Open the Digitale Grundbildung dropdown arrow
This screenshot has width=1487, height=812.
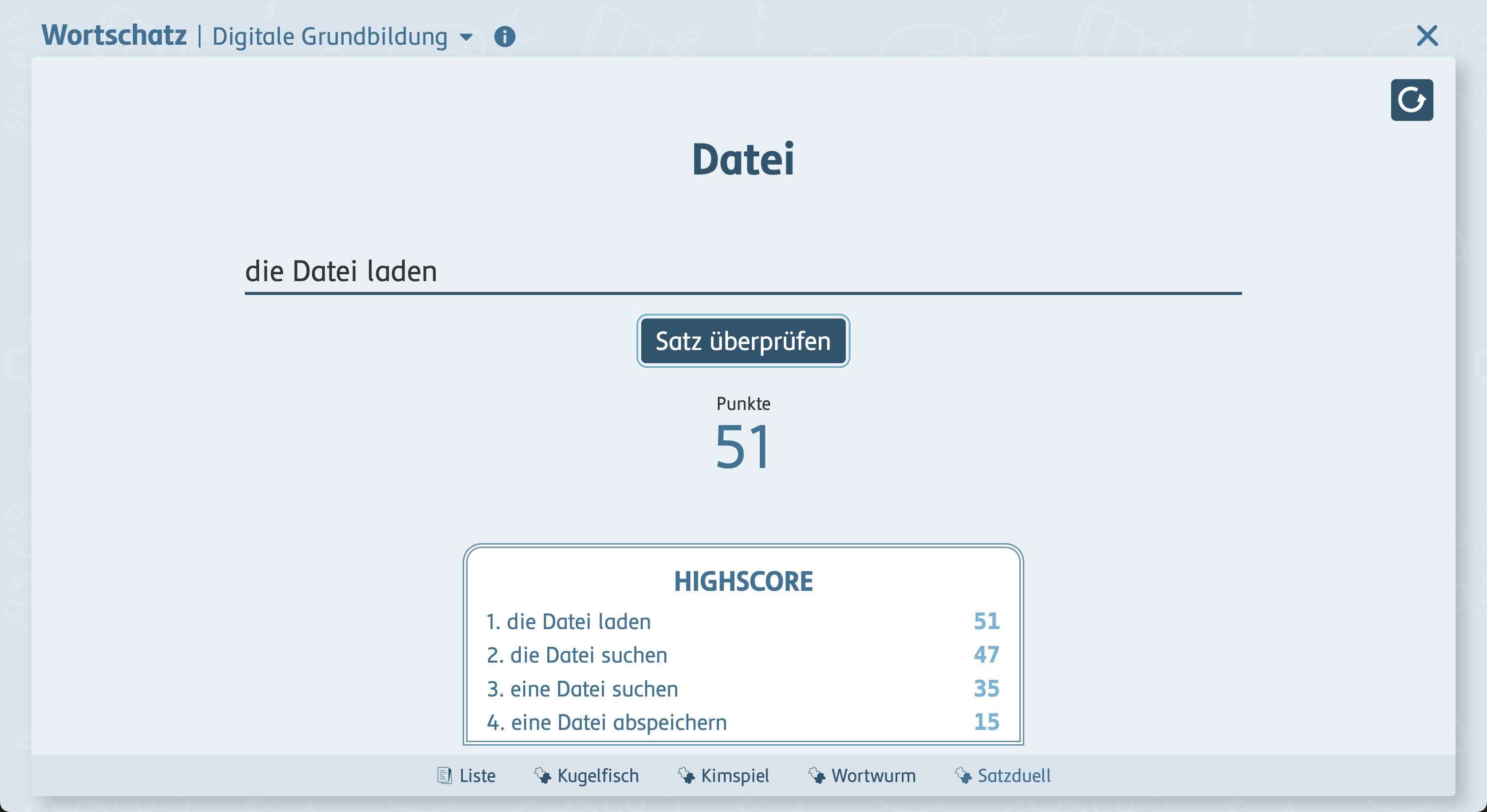point(467,37)
